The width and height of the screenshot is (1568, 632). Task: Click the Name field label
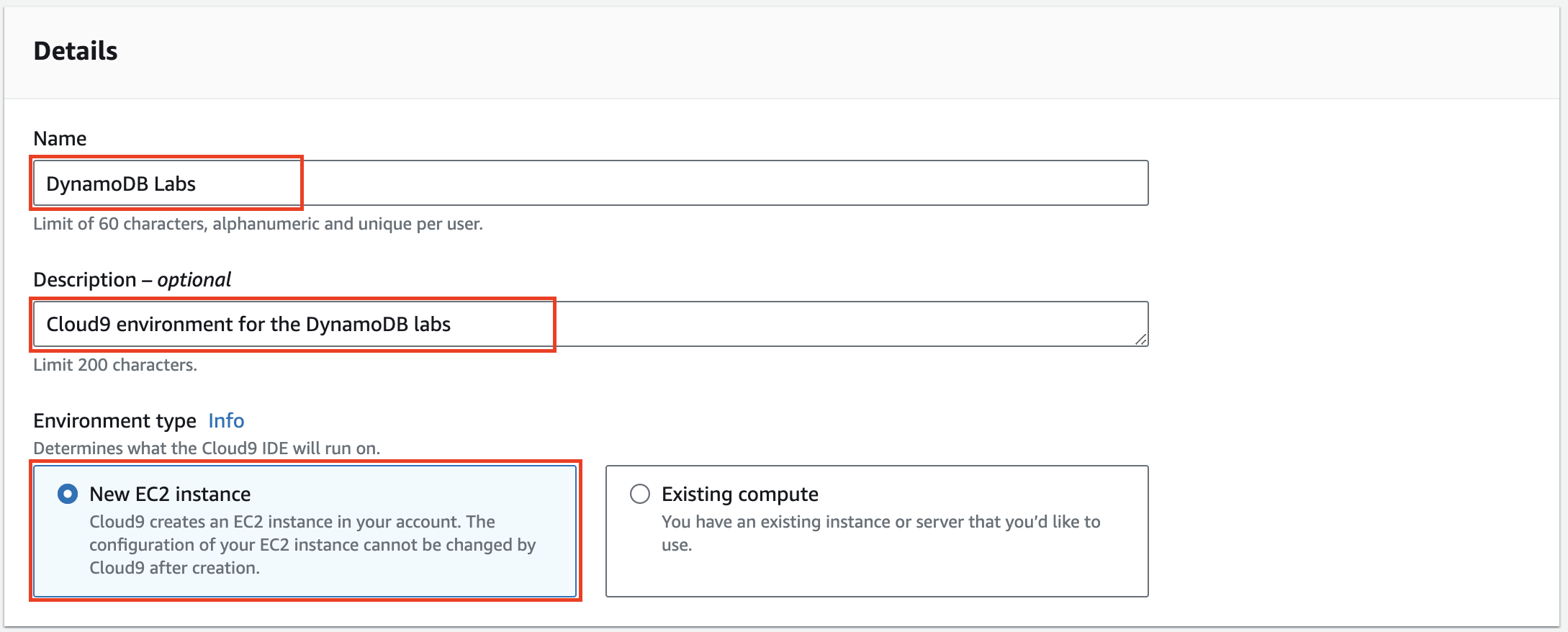(60, 138)
